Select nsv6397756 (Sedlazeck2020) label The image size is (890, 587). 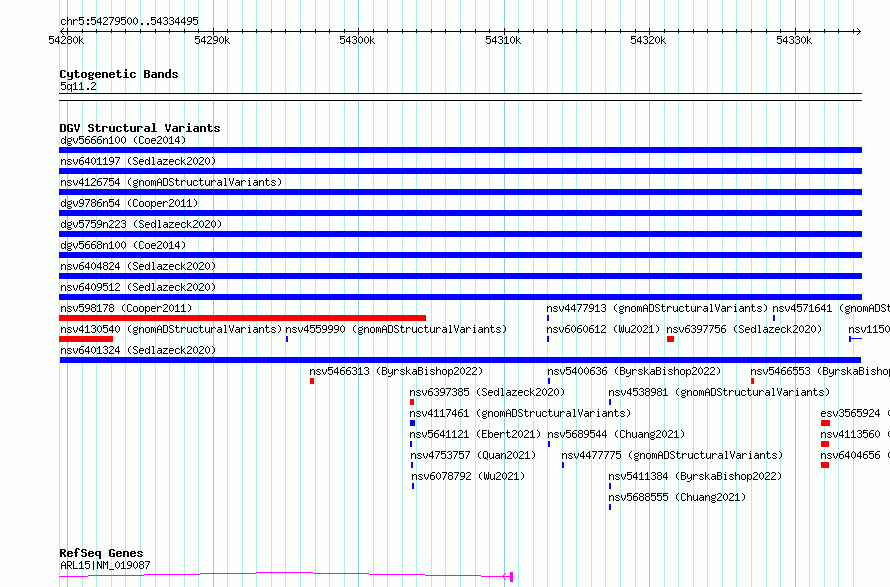(x=744, y=329)
